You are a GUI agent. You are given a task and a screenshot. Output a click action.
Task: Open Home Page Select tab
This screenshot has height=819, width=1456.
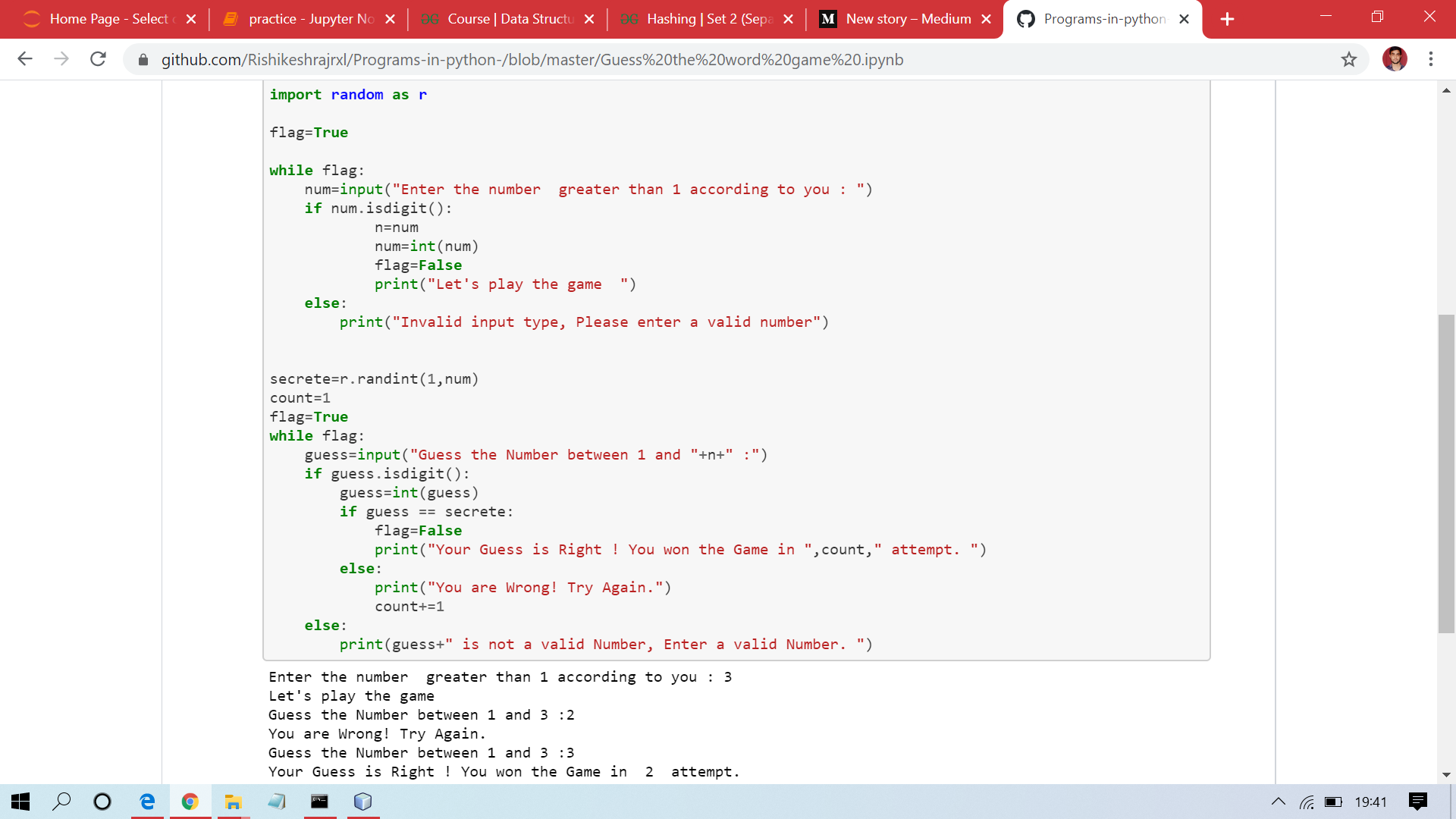(108, 19)
